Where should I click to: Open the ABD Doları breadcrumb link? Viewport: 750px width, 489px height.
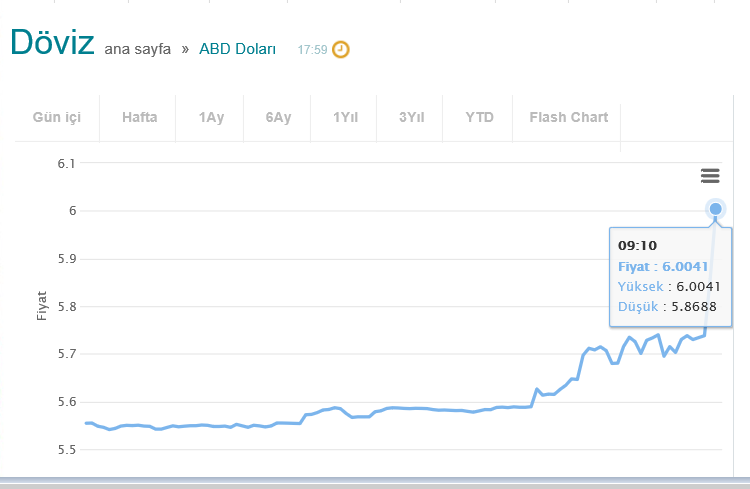[237, 49]
